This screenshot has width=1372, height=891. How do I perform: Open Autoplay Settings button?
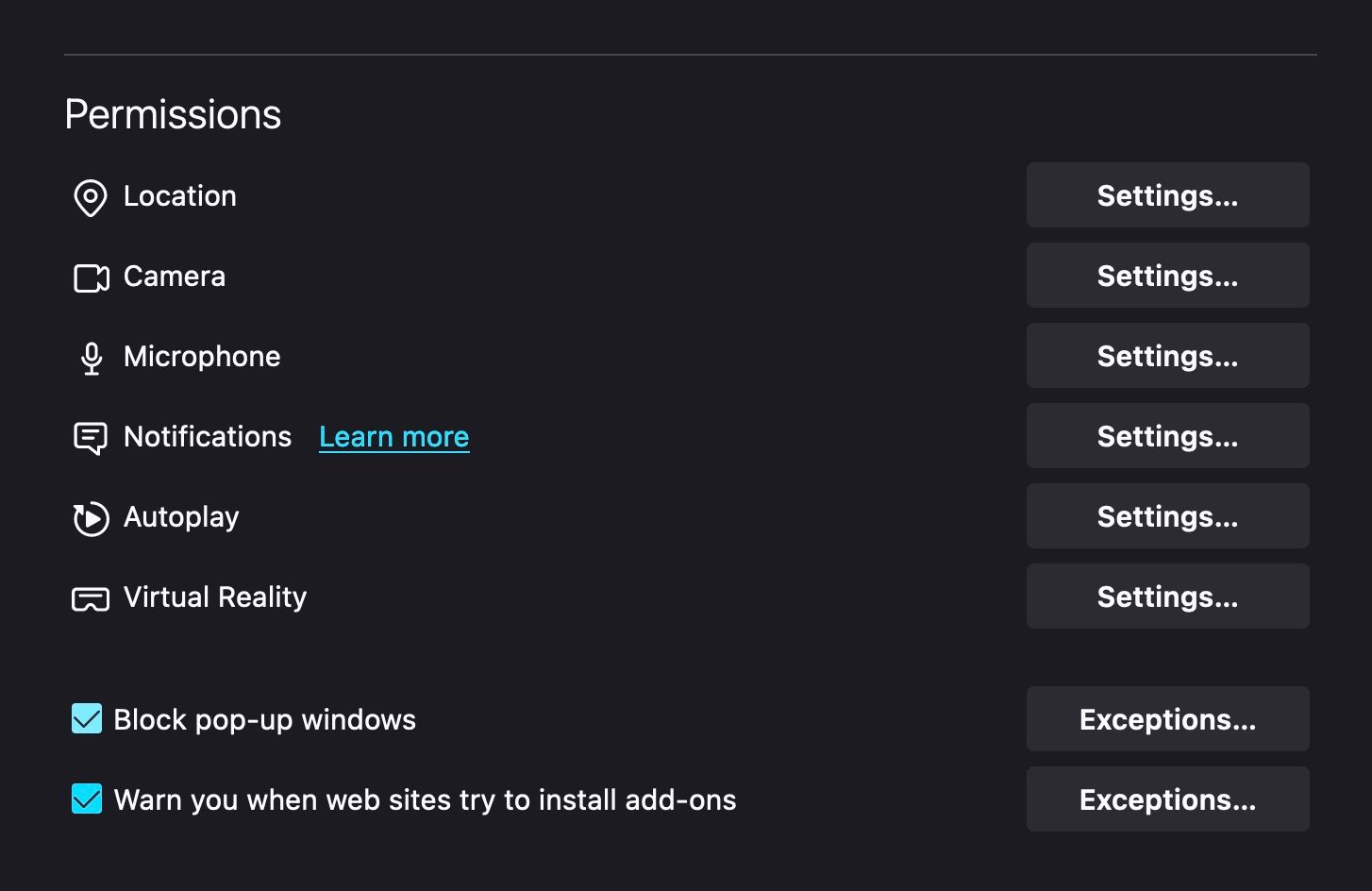pos(1167,516)
